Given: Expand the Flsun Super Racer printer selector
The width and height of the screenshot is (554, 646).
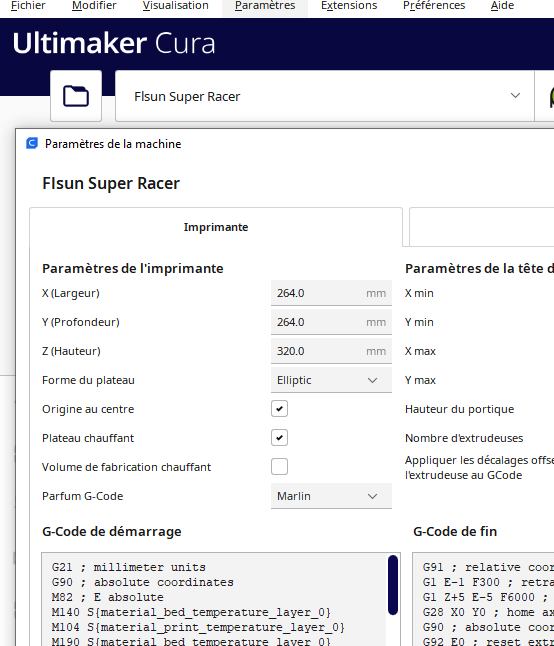Looking at the screenshot, I should (x=325, y=96).
